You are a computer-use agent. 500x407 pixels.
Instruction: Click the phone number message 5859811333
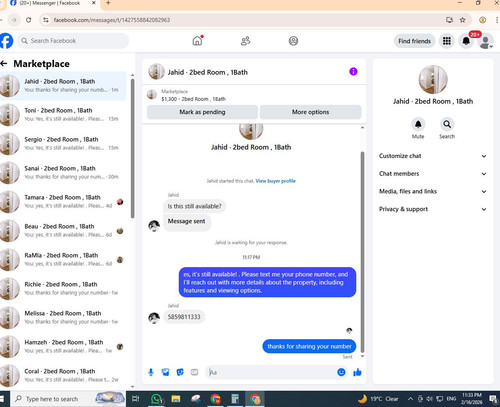[184, 317]
